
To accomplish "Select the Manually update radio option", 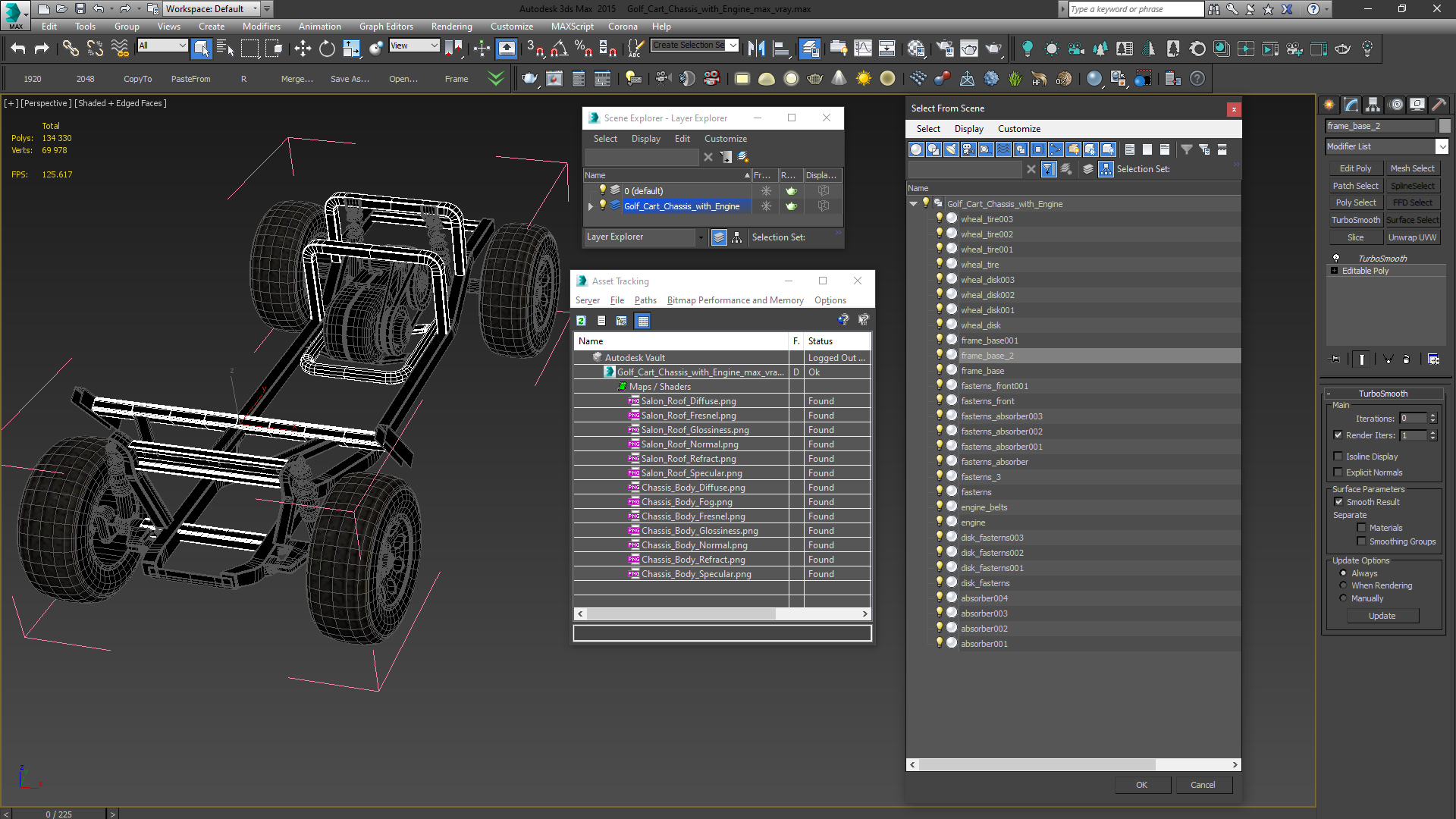I will point(1343,598).
